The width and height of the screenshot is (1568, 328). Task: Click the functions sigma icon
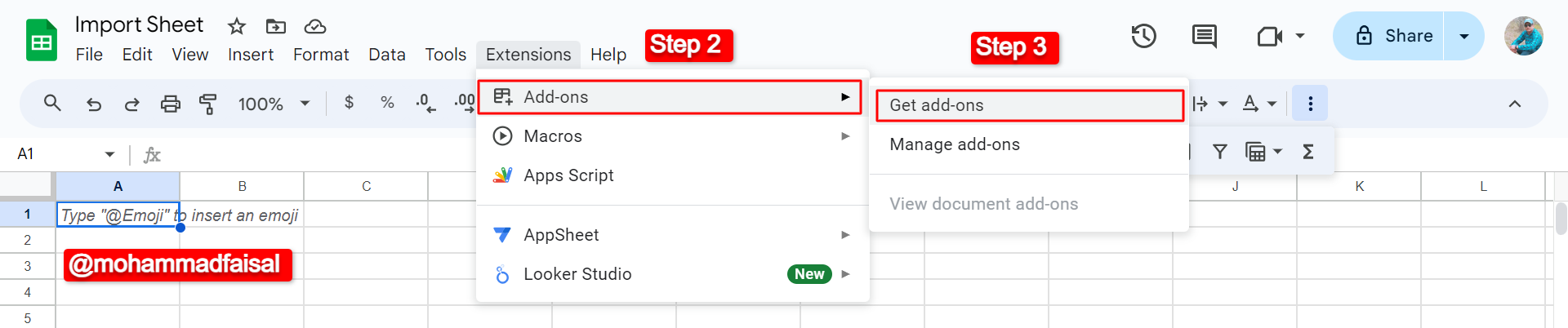[1307, 151]
